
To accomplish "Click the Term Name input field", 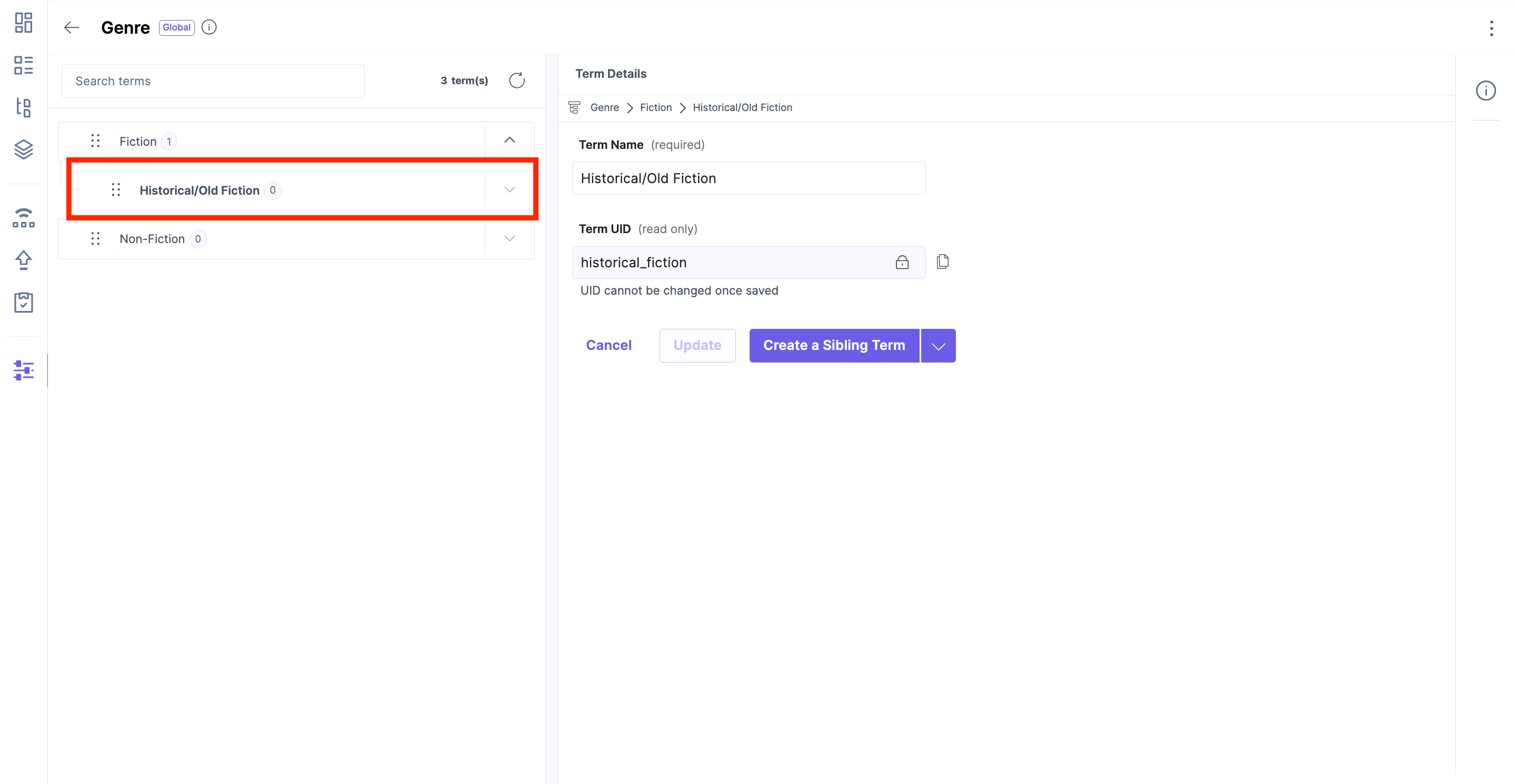I will pos(749,178).
